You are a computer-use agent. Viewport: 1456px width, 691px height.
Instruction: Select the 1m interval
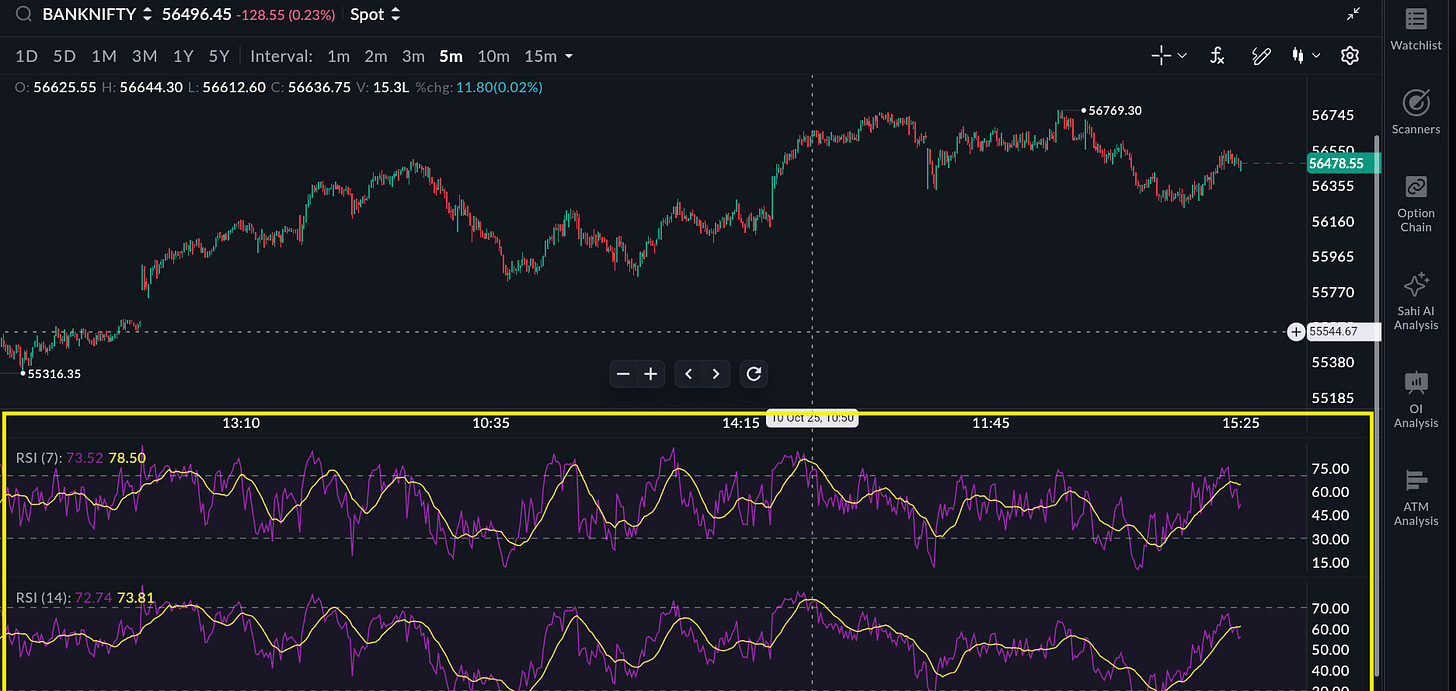click(338, 56)
